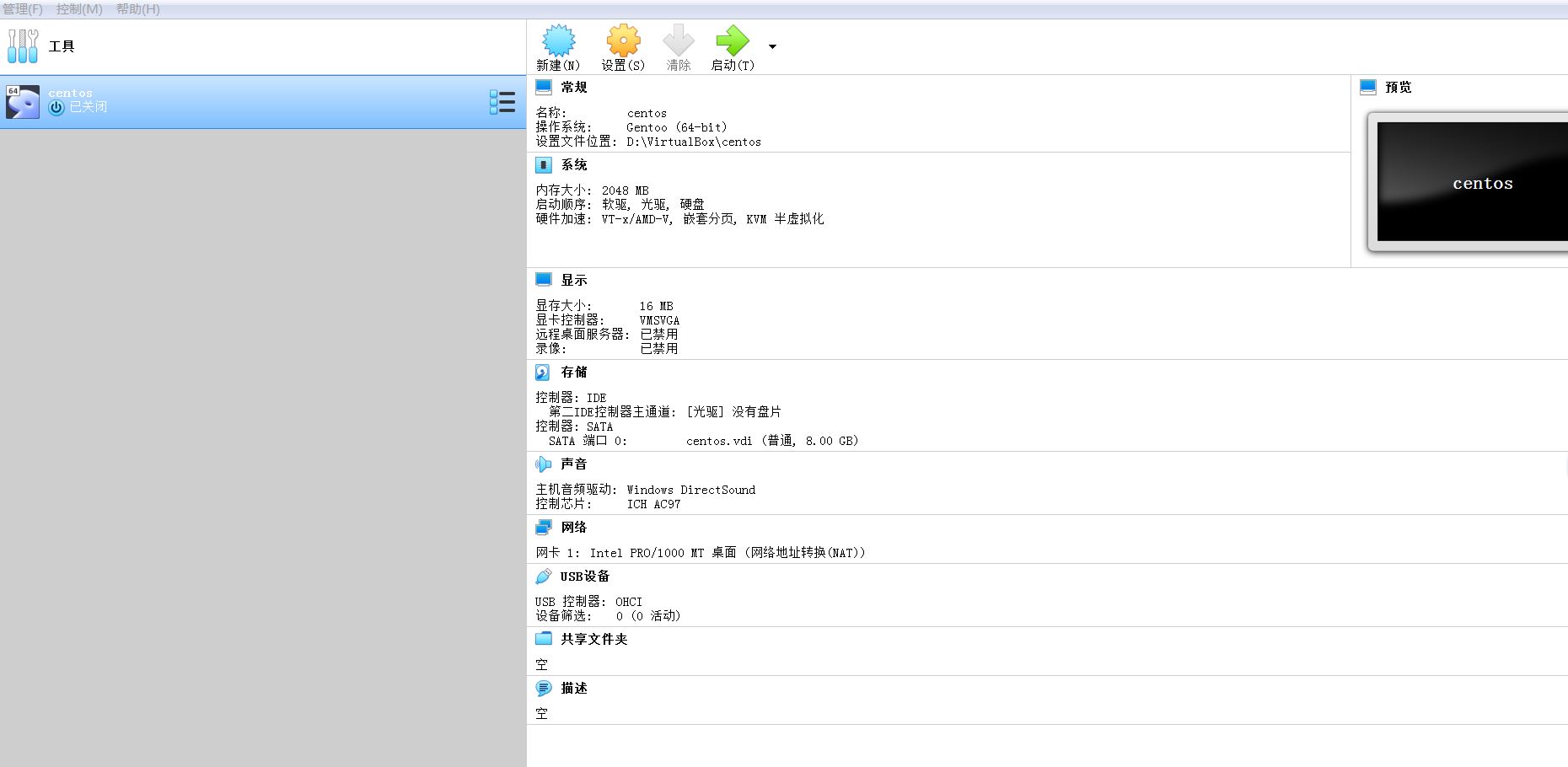Start the VM with 启动(T) arrow
1568x767 pixels.
tap(732, 40)
